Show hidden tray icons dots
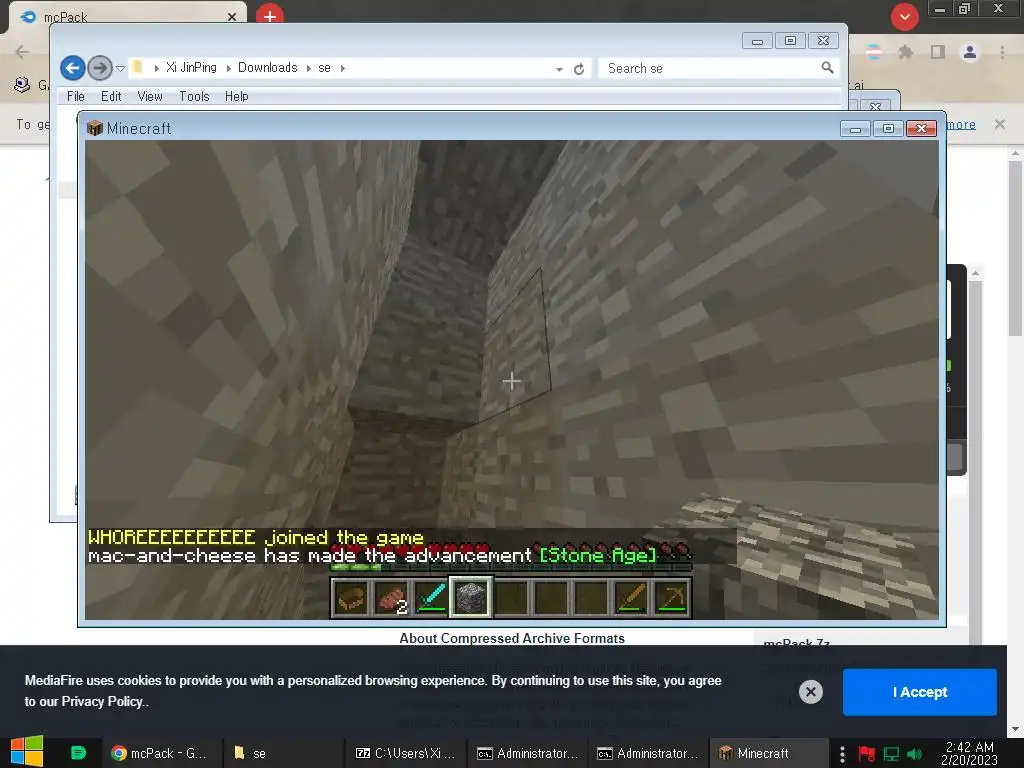The width and height of the screenshot is (1024, 768). pos(842,754)
